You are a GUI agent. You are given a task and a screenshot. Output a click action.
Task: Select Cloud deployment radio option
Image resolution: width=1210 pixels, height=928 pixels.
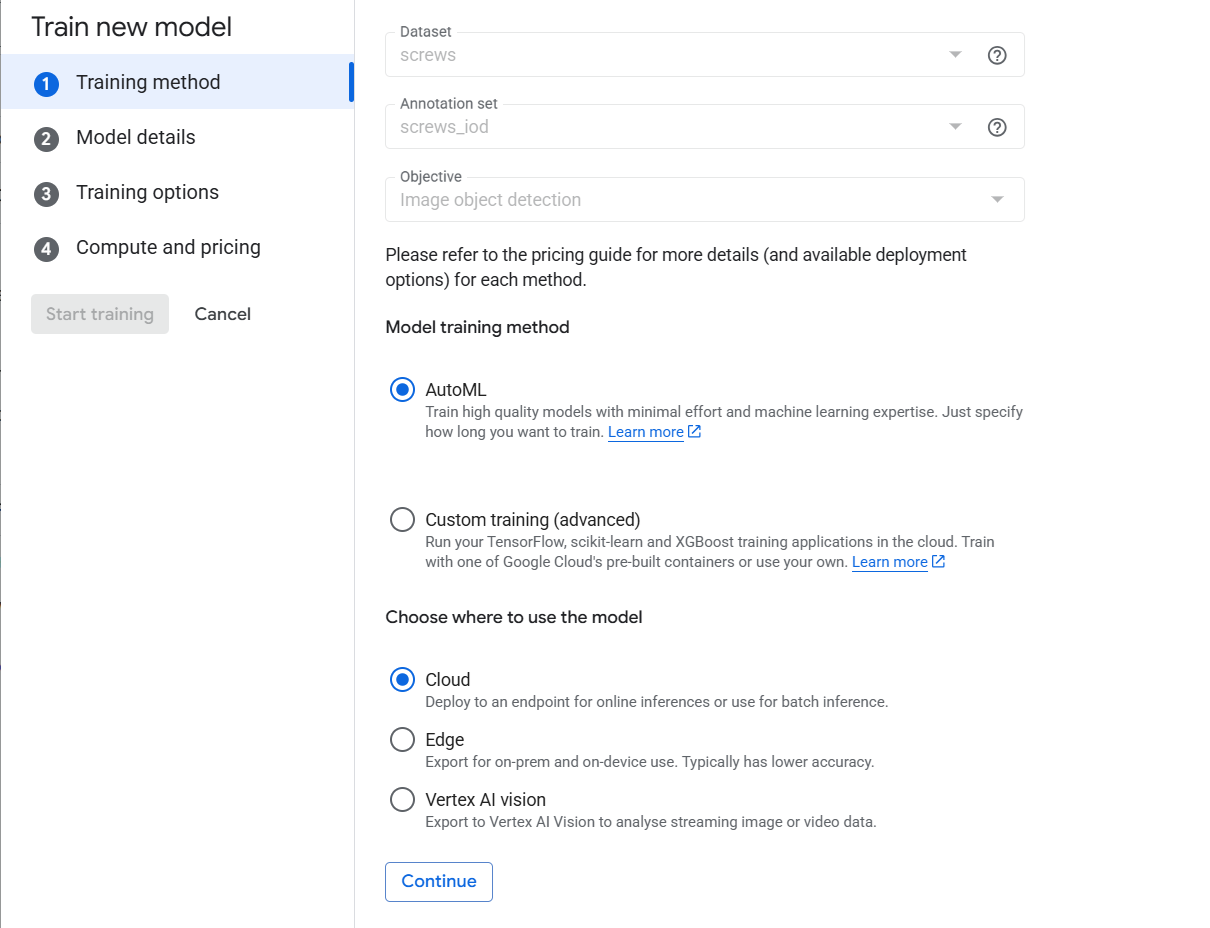(x=402, y=680)
